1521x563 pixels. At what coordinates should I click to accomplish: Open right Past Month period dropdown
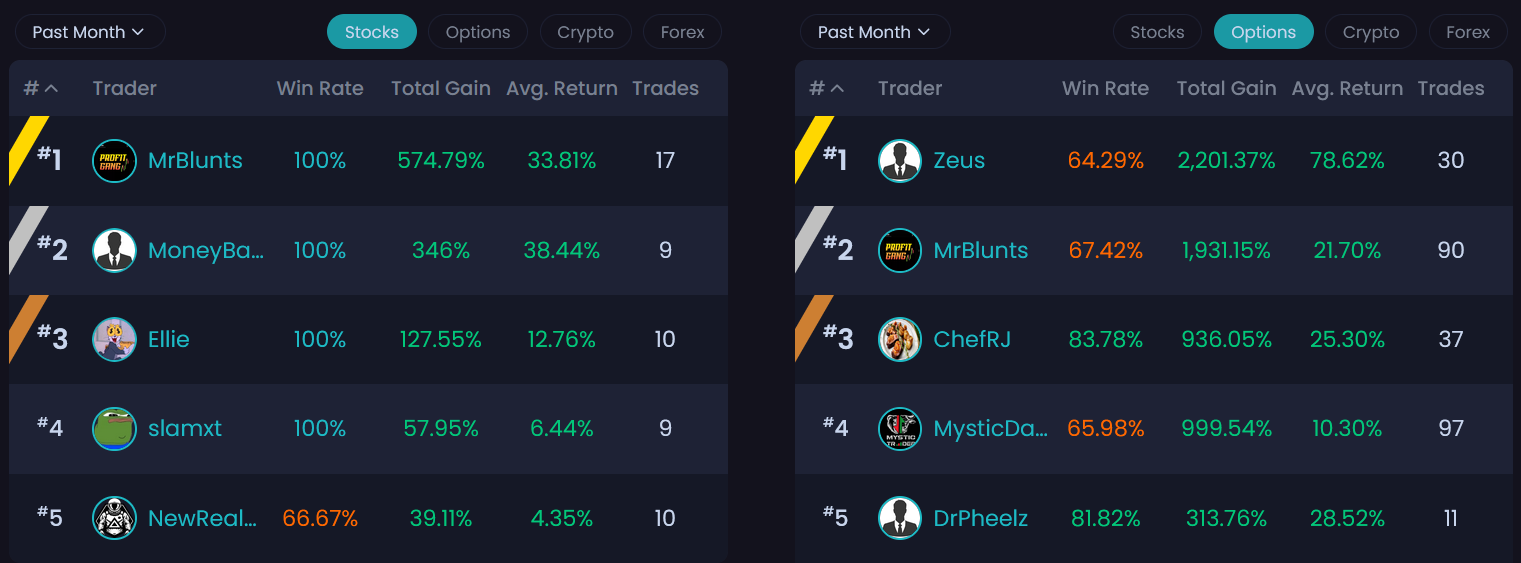point(874,32)
